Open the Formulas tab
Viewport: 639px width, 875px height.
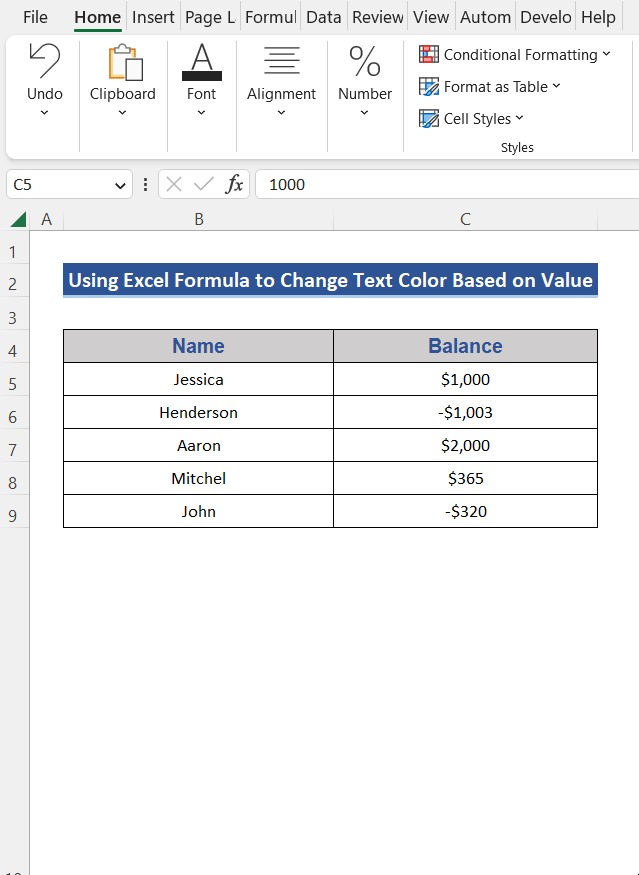click(271, 17)
